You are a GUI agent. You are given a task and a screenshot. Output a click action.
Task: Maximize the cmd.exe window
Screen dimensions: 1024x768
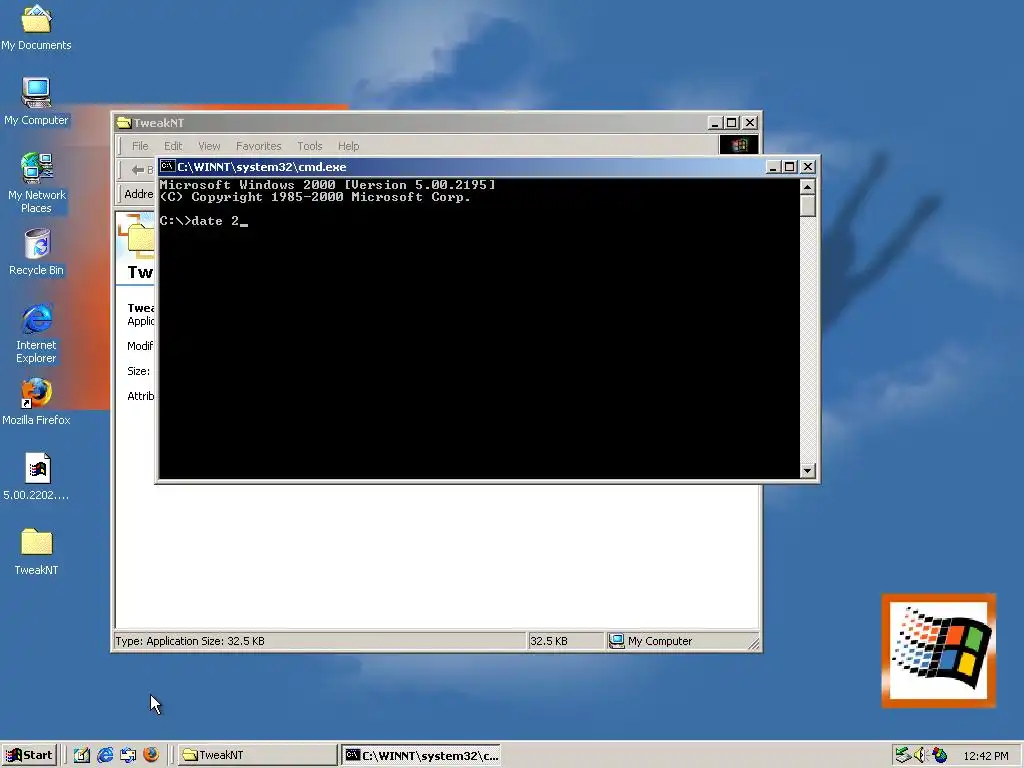click(789, 167)
